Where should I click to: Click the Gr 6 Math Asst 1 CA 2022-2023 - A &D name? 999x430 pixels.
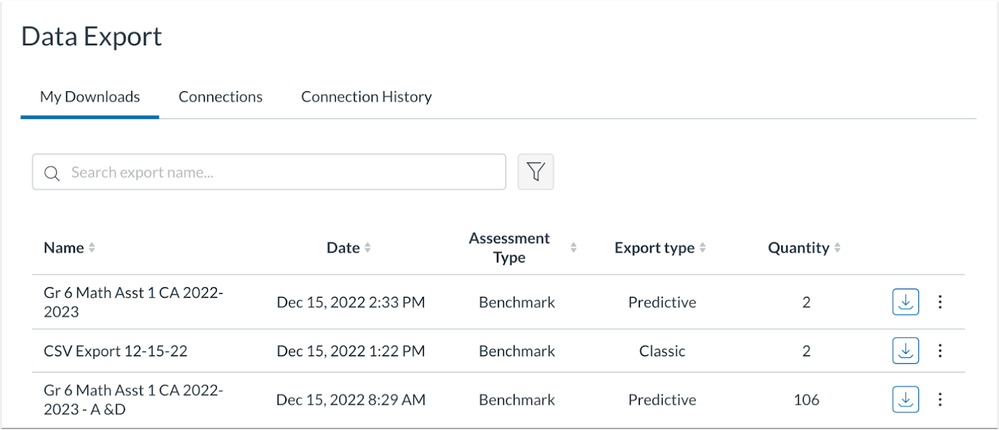pyautogui.click(x=133, y=400)
